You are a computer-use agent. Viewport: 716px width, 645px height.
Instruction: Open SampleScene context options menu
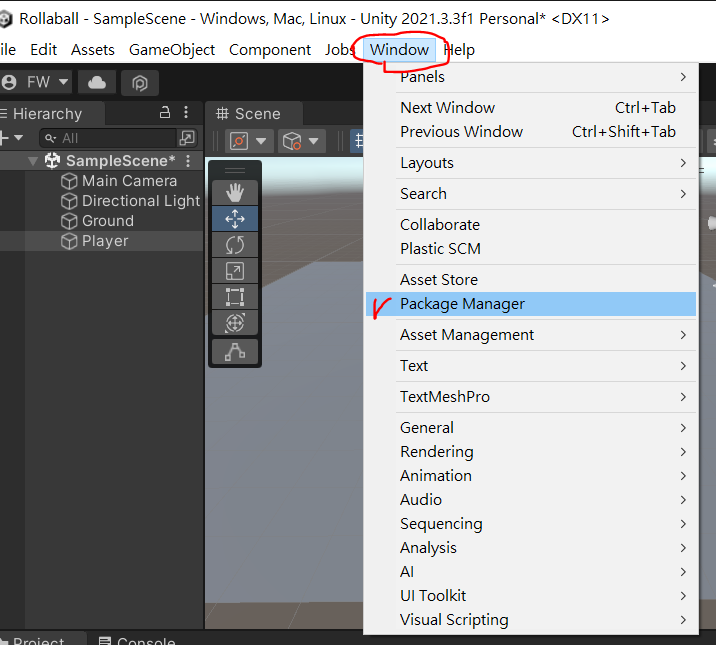pyautogui.click(x=188, y=161)
